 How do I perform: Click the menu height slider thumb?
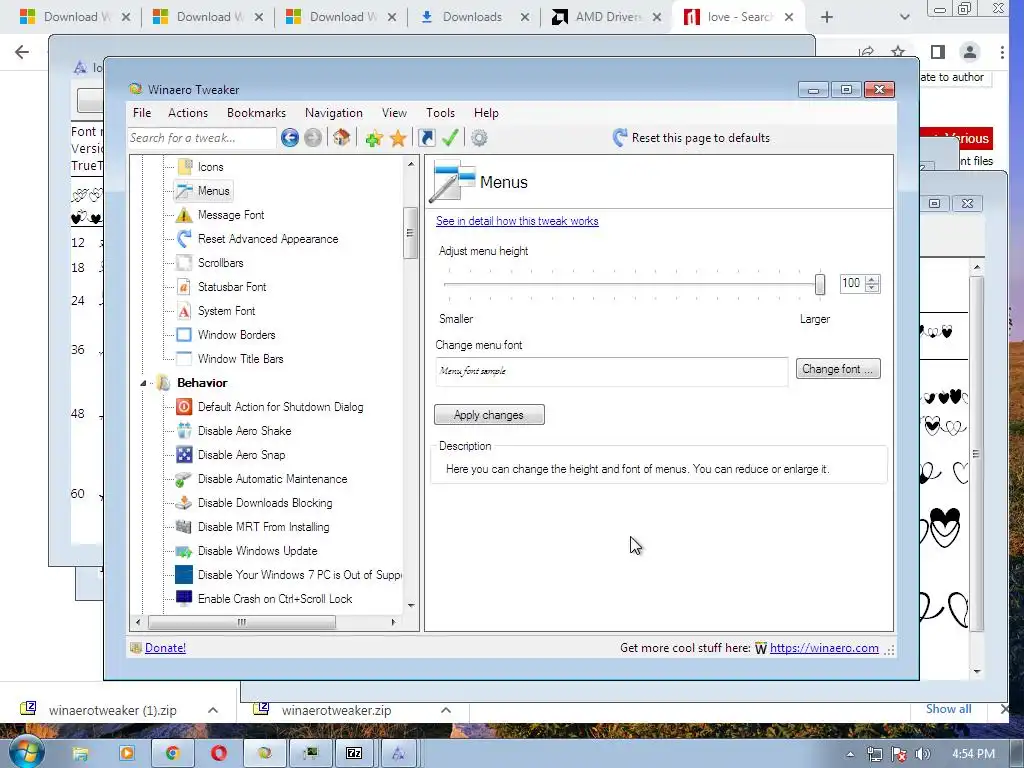coord(820,284)
